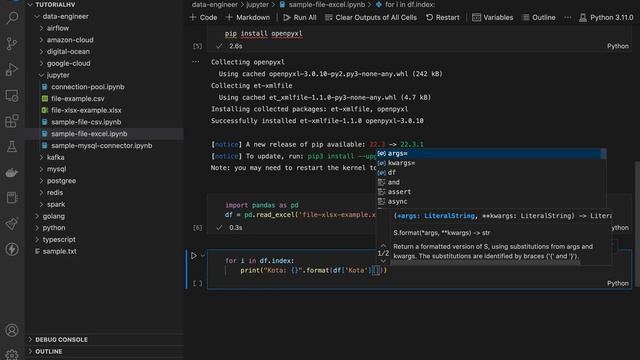
Task: Select Python 3.11.0 kernel picker
Action: pyautogui.click(x=606, y=18)
